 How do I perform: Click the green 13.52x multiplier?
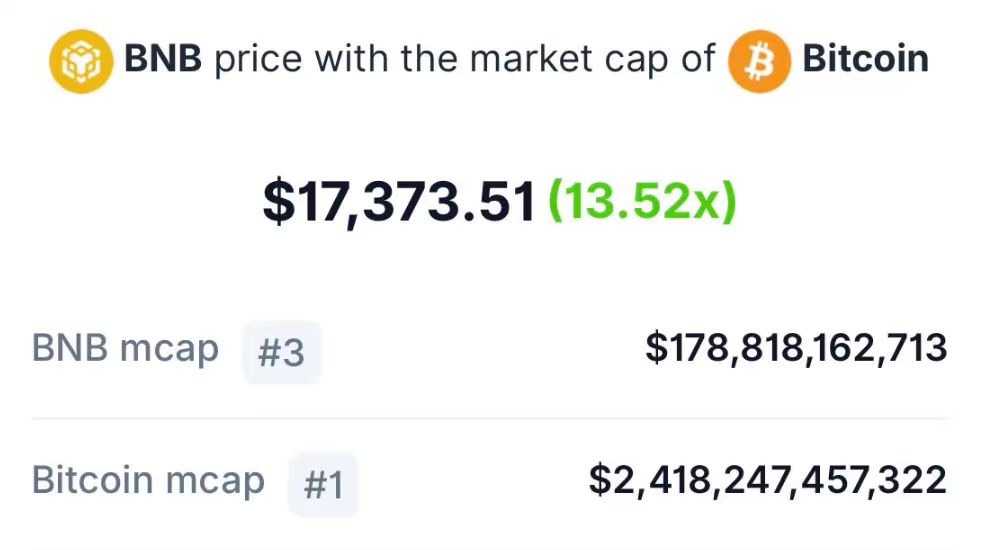[643, 201]
